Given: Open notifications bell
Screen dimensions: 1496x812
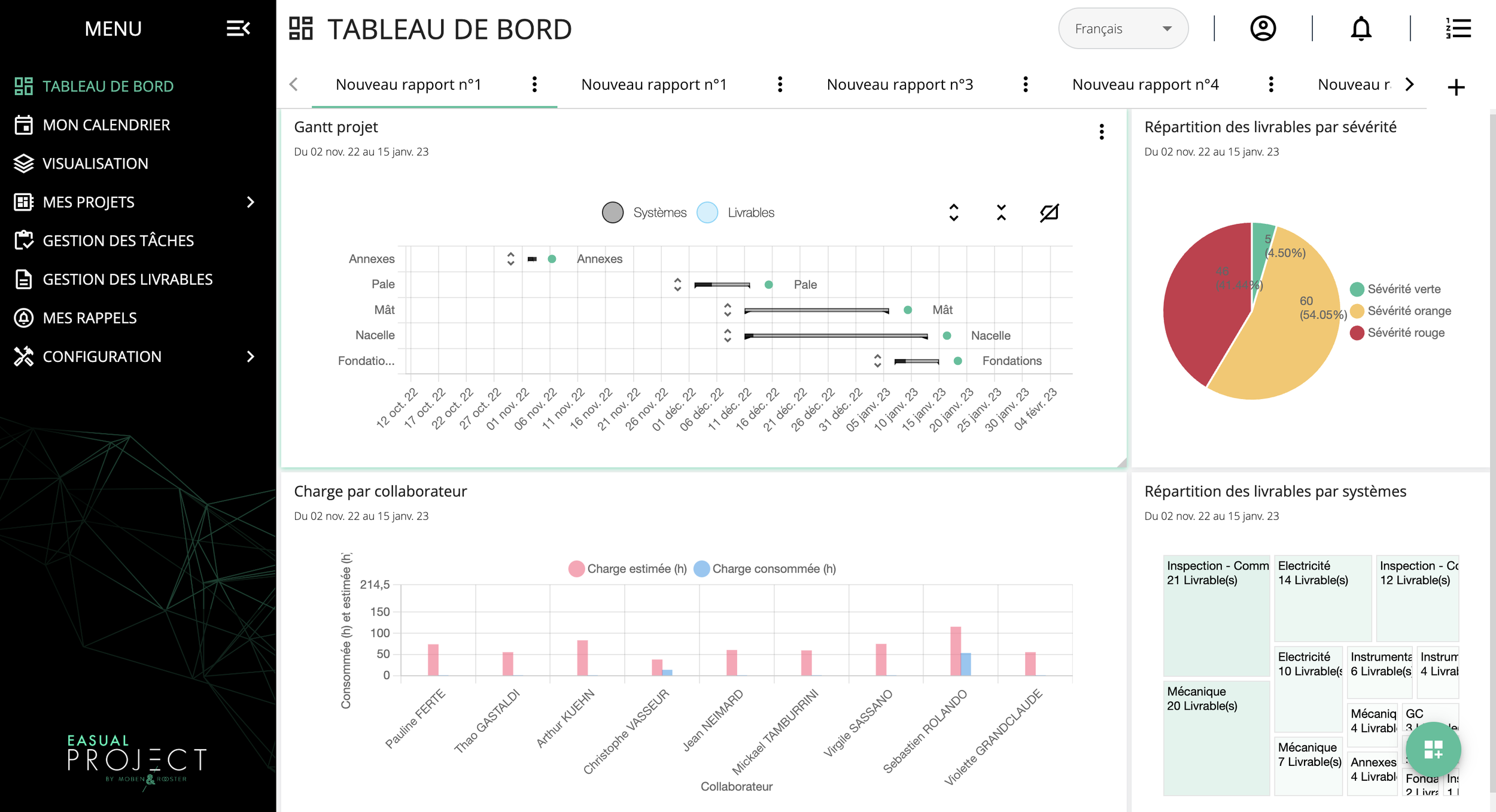Looking at the screenshot, I should tap(1361, 28).
